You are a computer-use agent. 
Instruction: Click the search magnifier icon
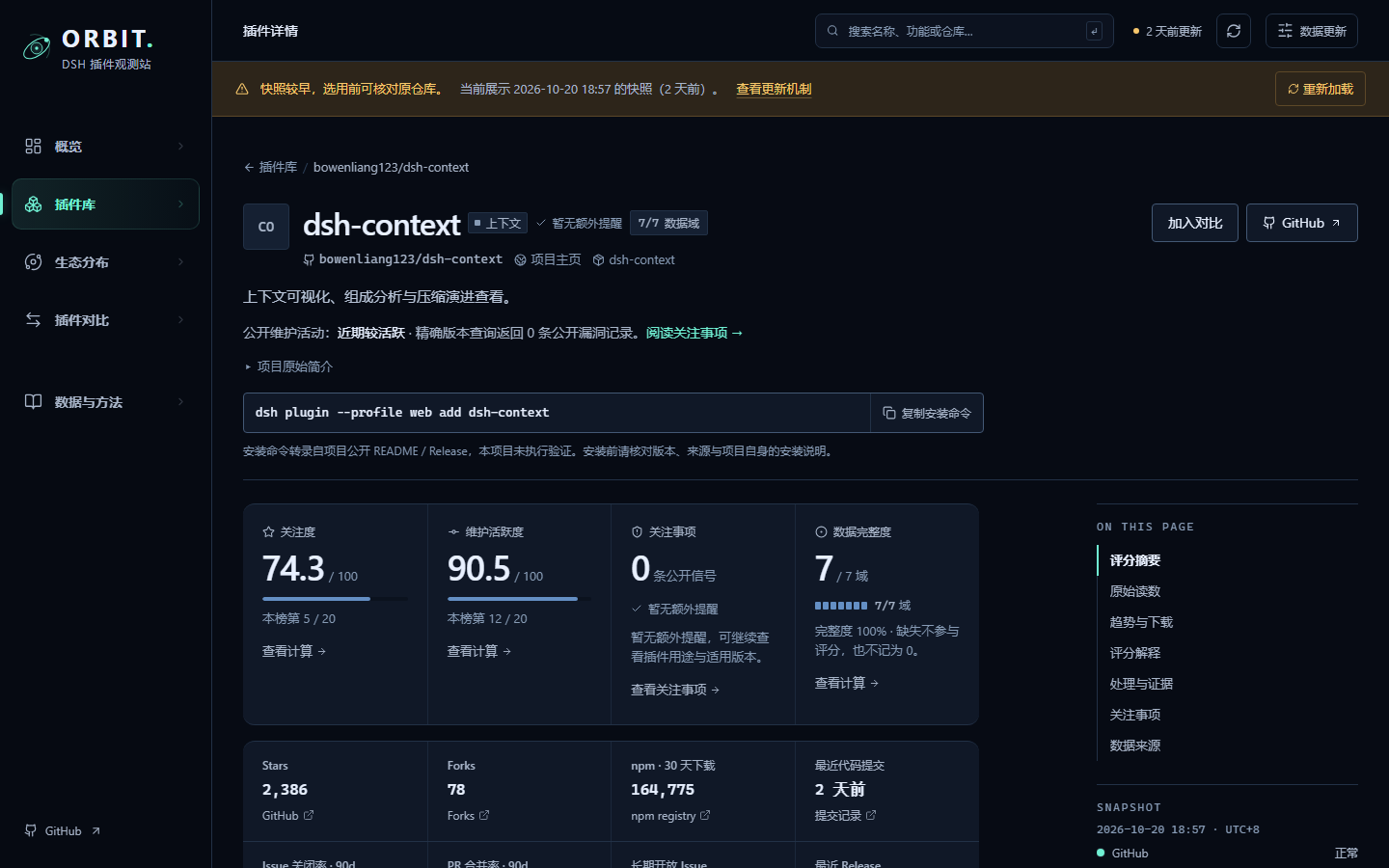click(832, 31)
